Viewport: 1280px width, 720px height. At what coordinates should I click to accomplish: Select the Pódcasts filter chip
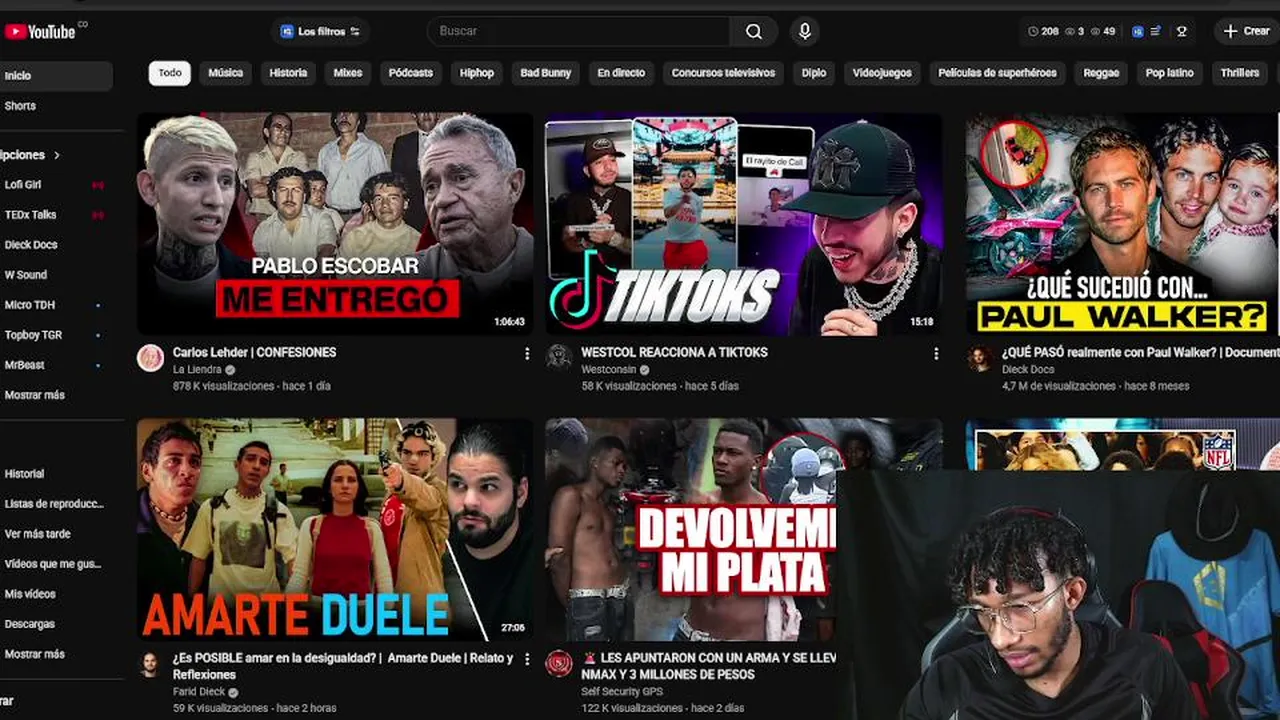click(411, 73)
